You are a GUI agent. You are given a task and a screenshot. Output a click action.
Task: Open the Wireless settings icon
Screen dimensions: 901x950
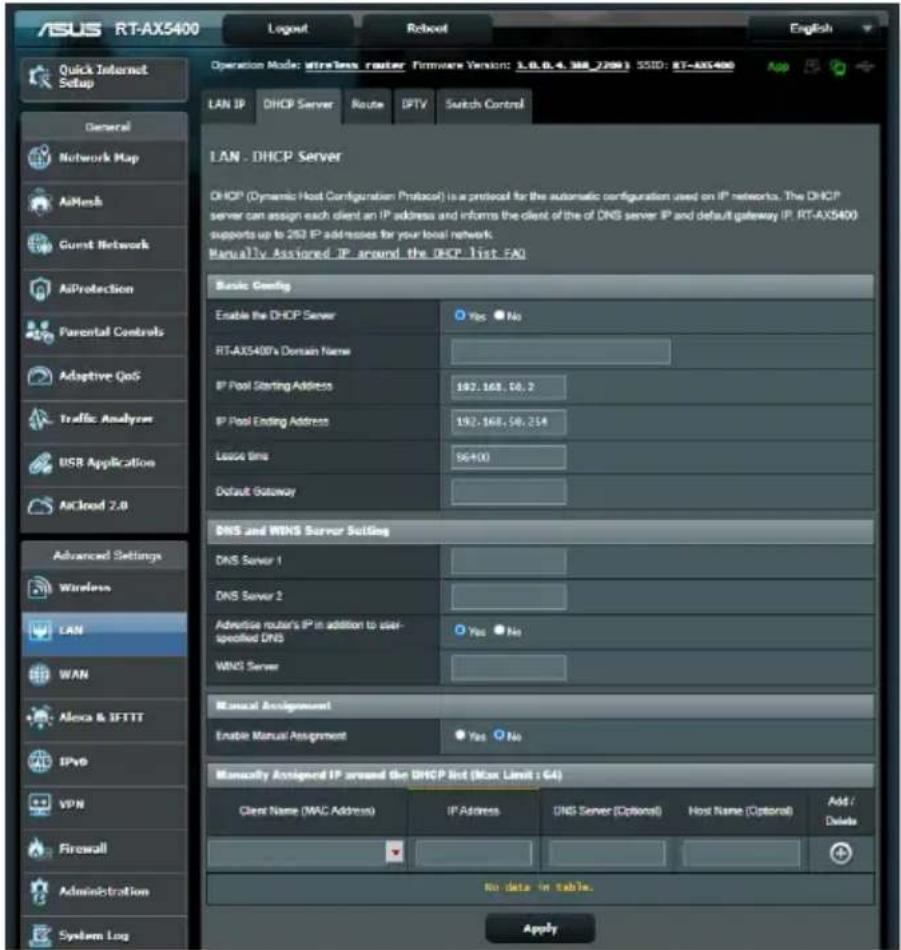click(x=39, y=587)
